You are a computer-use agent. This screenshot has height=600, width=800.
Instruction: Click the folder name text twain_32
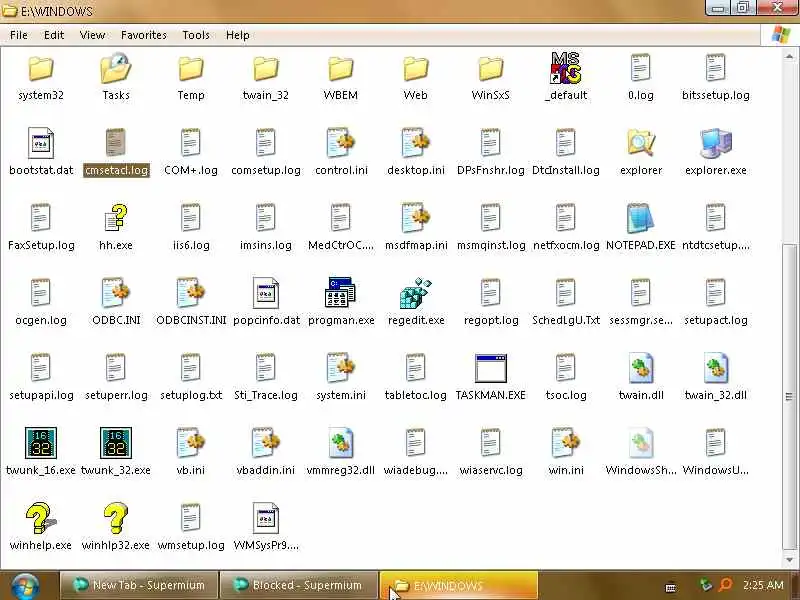click(x=266, y=95)
